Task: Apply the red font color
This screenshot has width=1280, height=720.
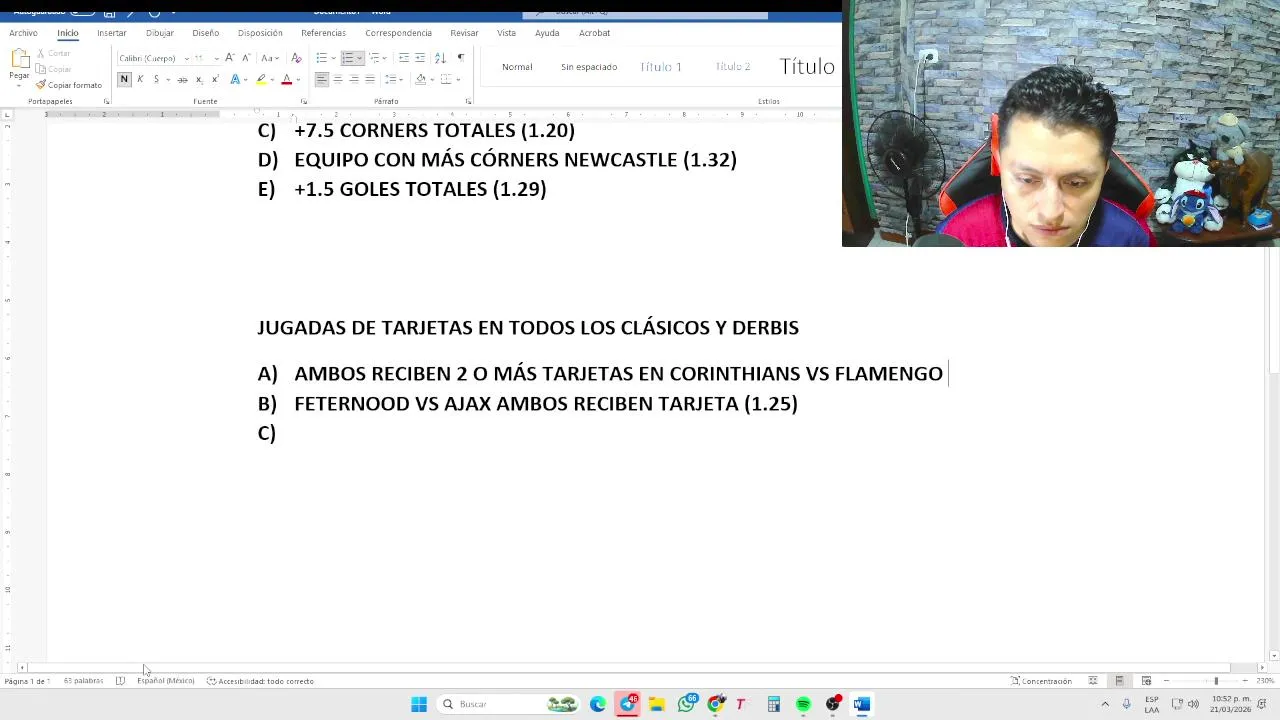Action: pyautogui.click(x=286, y=79)
